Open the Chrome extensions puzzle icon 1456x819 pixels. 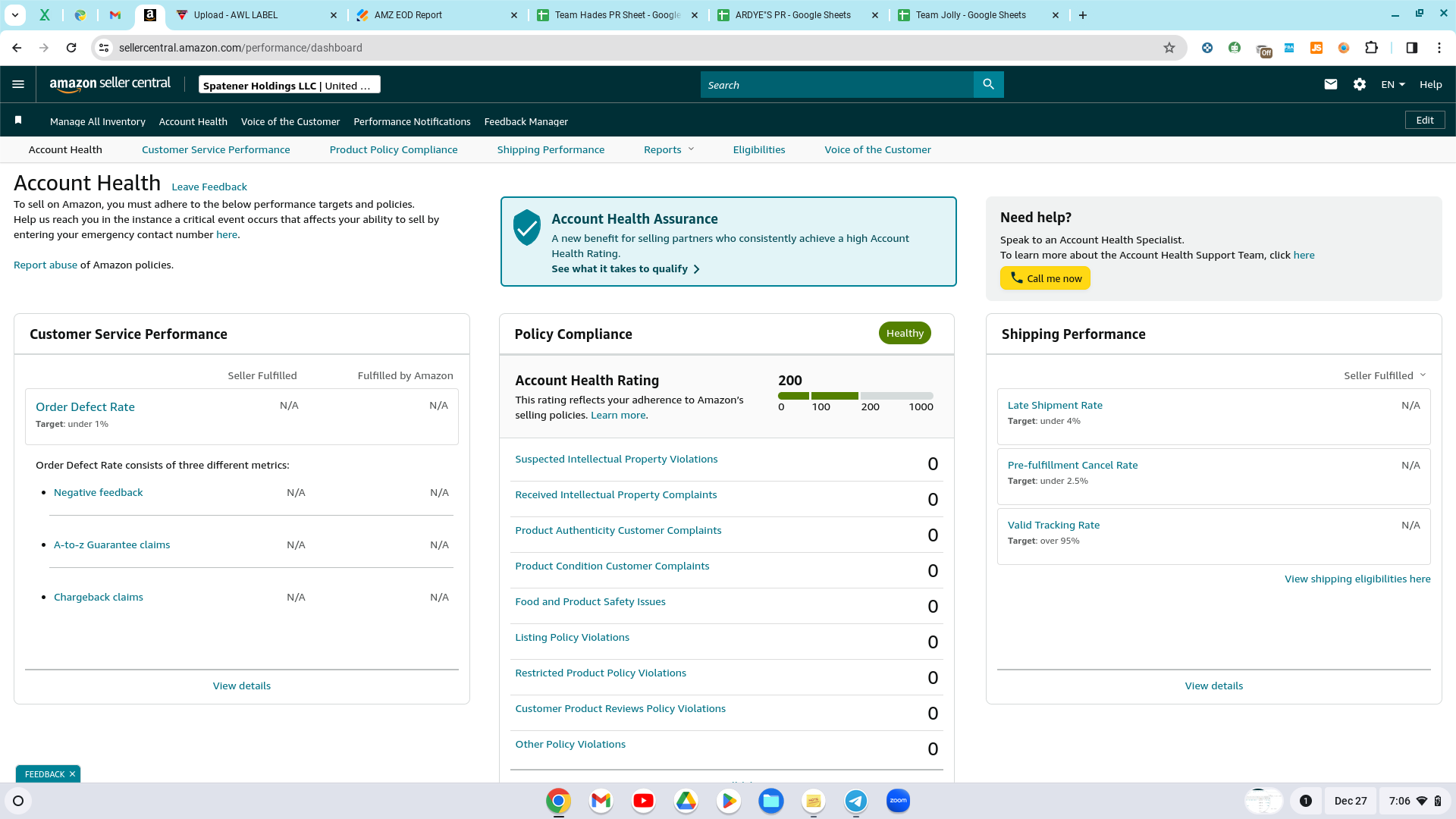1371,48
